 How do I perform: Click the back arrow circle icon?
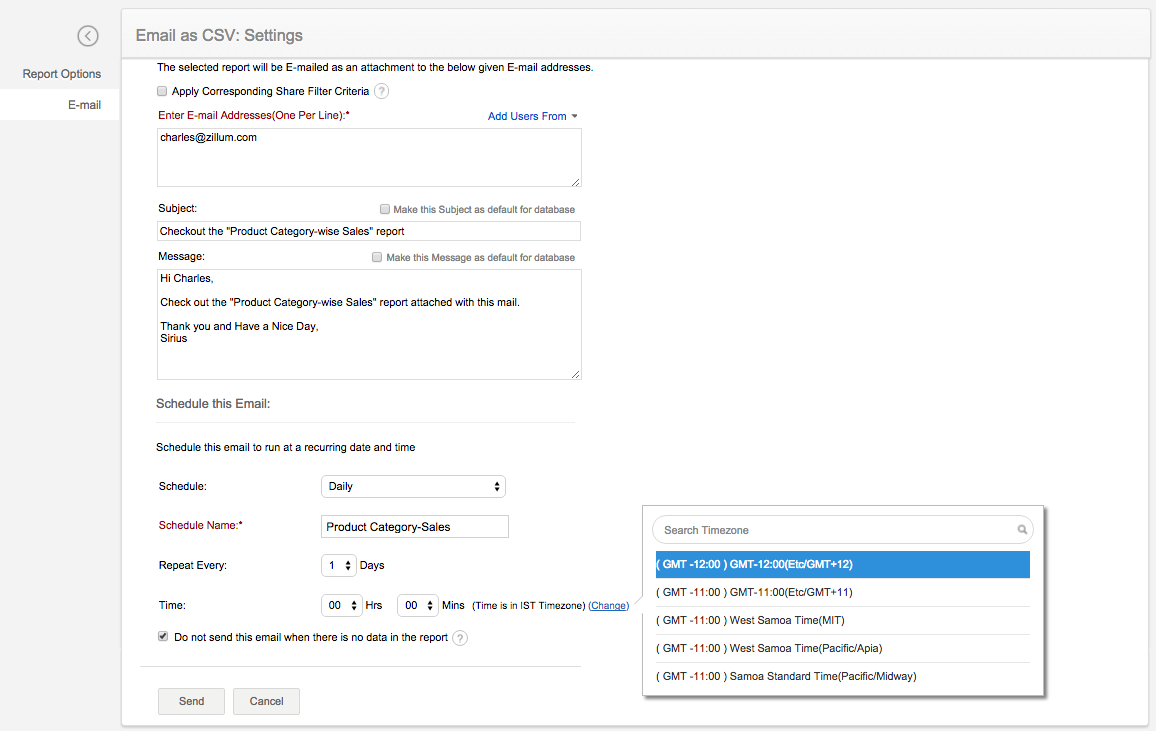[88, 36]
